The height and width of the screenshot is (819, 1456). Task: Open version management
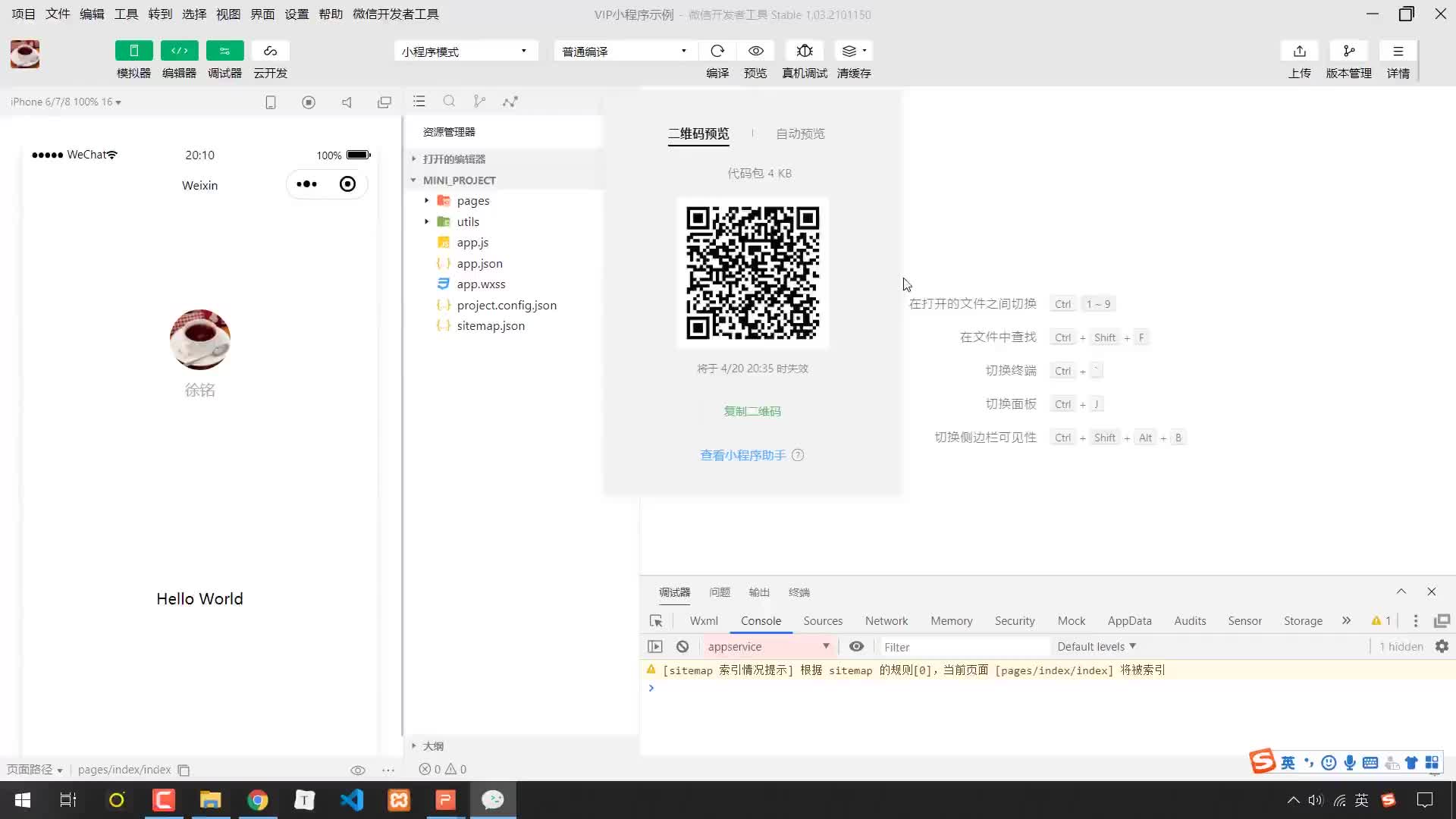[1348, 51]
